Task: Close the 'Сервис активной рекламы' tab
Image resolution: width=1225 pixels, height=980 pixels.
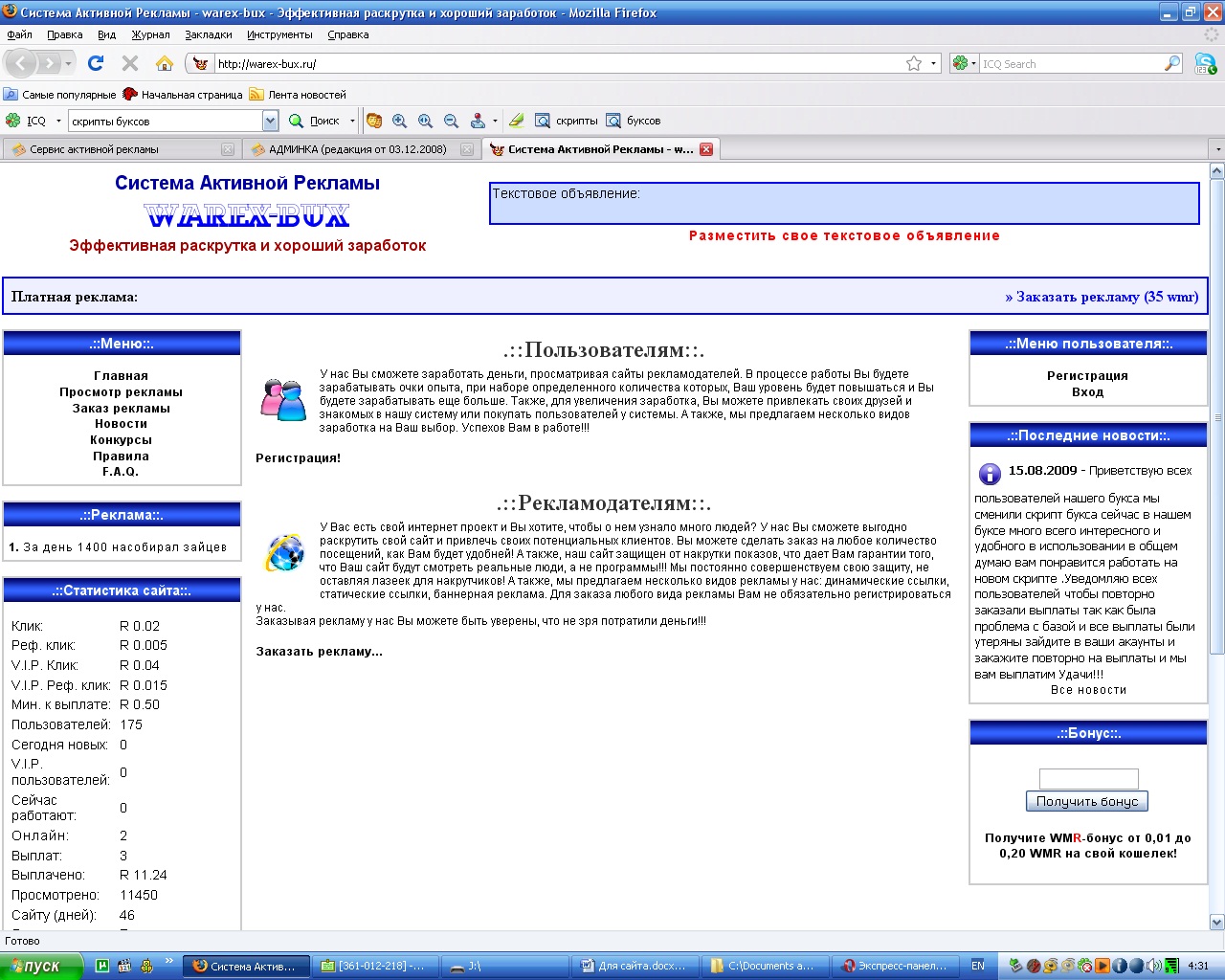Action: [228, 149]
